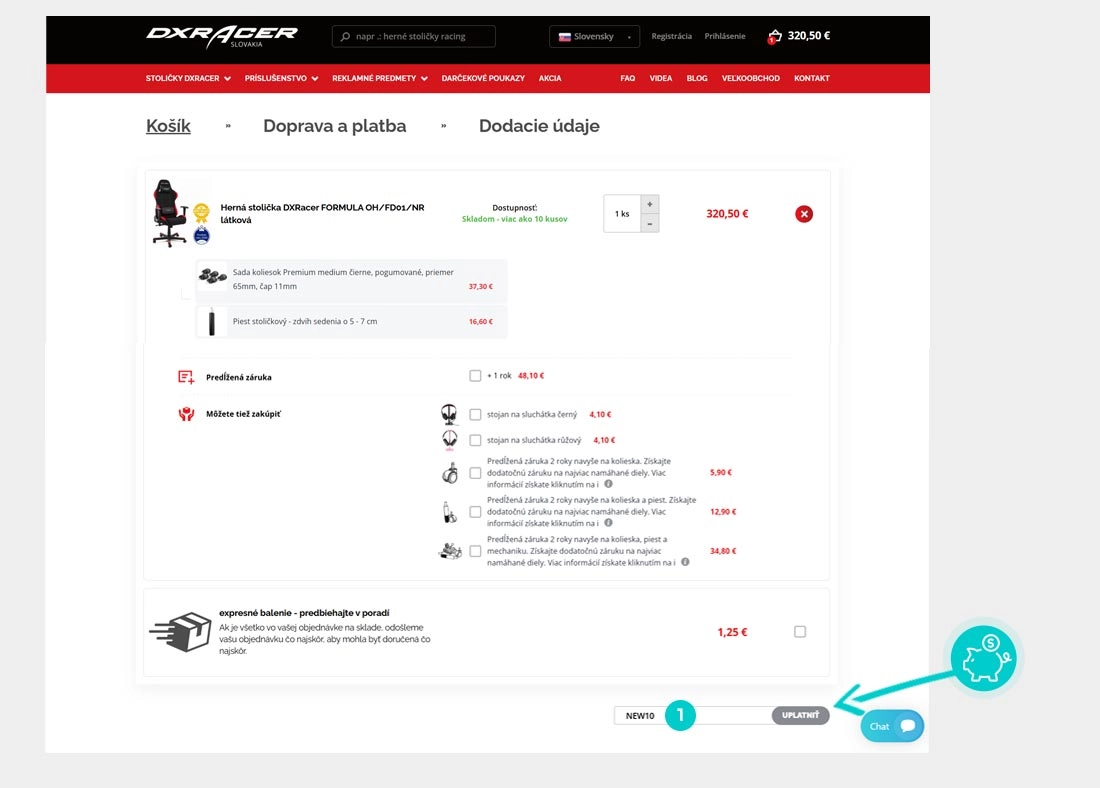This screenshot has height=788, width=1100.
Task: Open the Premium wheels set thumbnail
Action: pyautogui.click(x=212, y=276)
